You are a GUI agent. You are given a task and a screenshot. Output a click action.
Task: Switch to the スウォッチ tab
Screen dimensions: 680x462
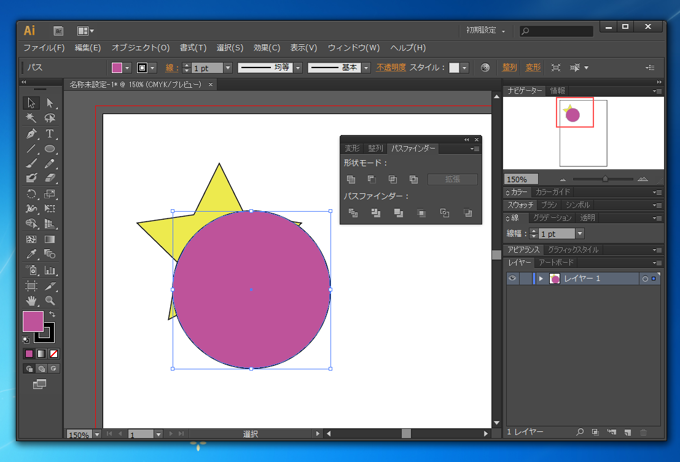pos(520,205)
